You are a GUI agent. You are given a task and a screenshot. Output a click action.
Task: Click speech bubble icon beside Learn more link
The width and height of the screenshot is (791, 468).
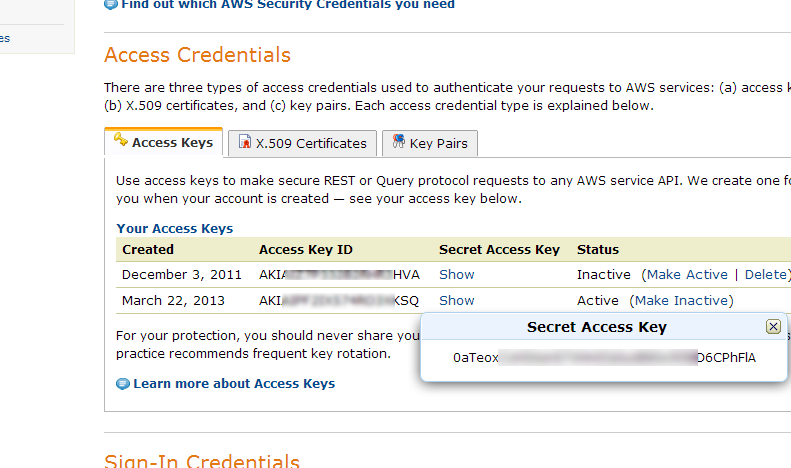click(123, 384)
